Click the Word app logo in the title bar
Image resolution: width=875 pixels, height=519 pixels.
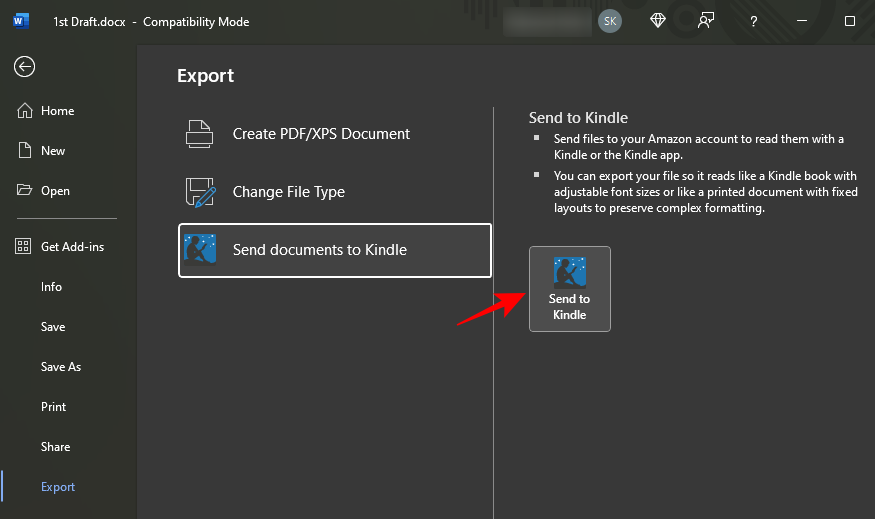pyautogui.click(x=21, y=21)
